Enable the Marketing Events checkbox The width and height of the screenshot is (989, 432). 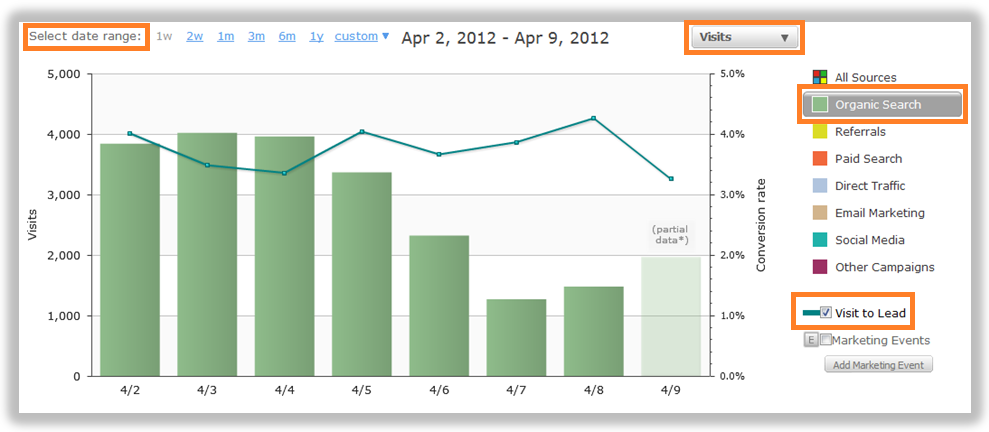point(826,340)
